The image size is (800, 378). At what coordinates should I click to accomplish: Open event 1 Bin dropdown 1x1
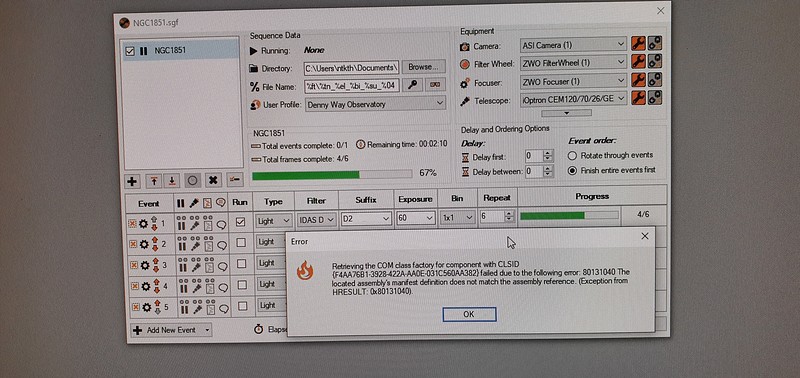tap(458, 217)
